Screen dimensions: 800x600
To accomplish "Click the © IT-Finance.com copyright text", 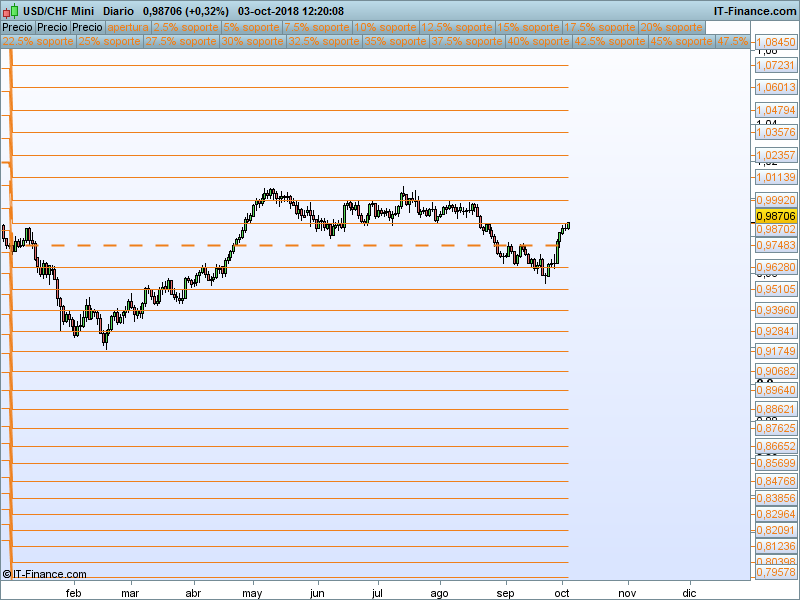I will [45, 574].
